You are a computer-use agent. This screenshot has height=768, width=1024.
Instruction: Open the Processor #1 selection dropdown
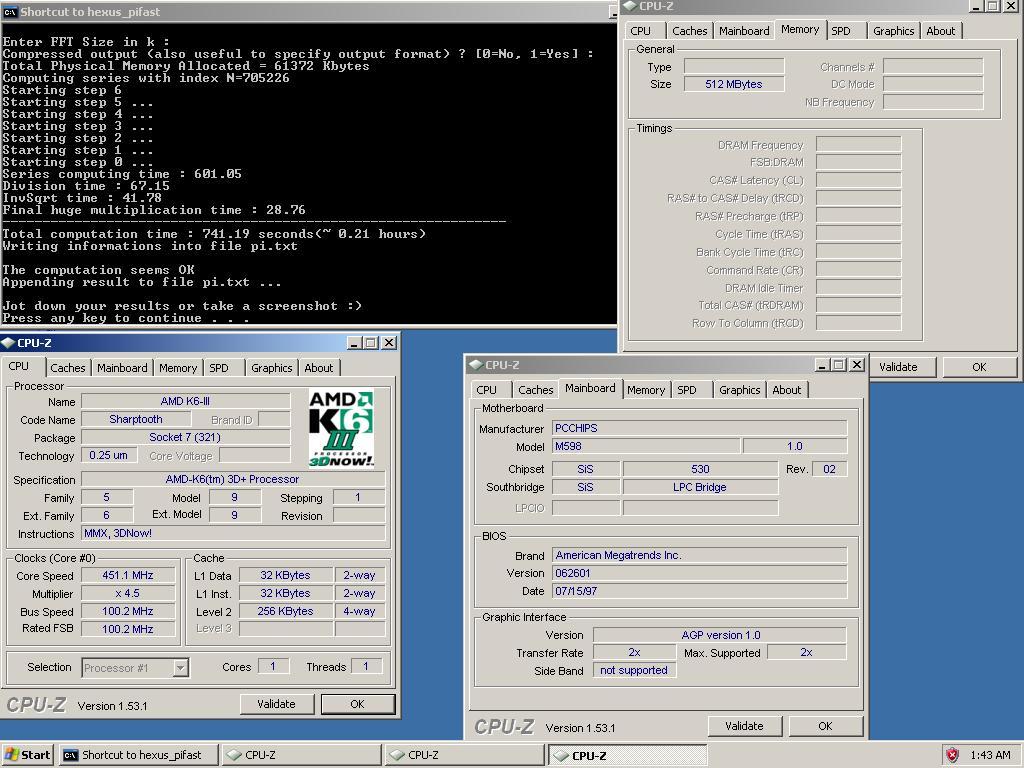(x=181, y=667)
